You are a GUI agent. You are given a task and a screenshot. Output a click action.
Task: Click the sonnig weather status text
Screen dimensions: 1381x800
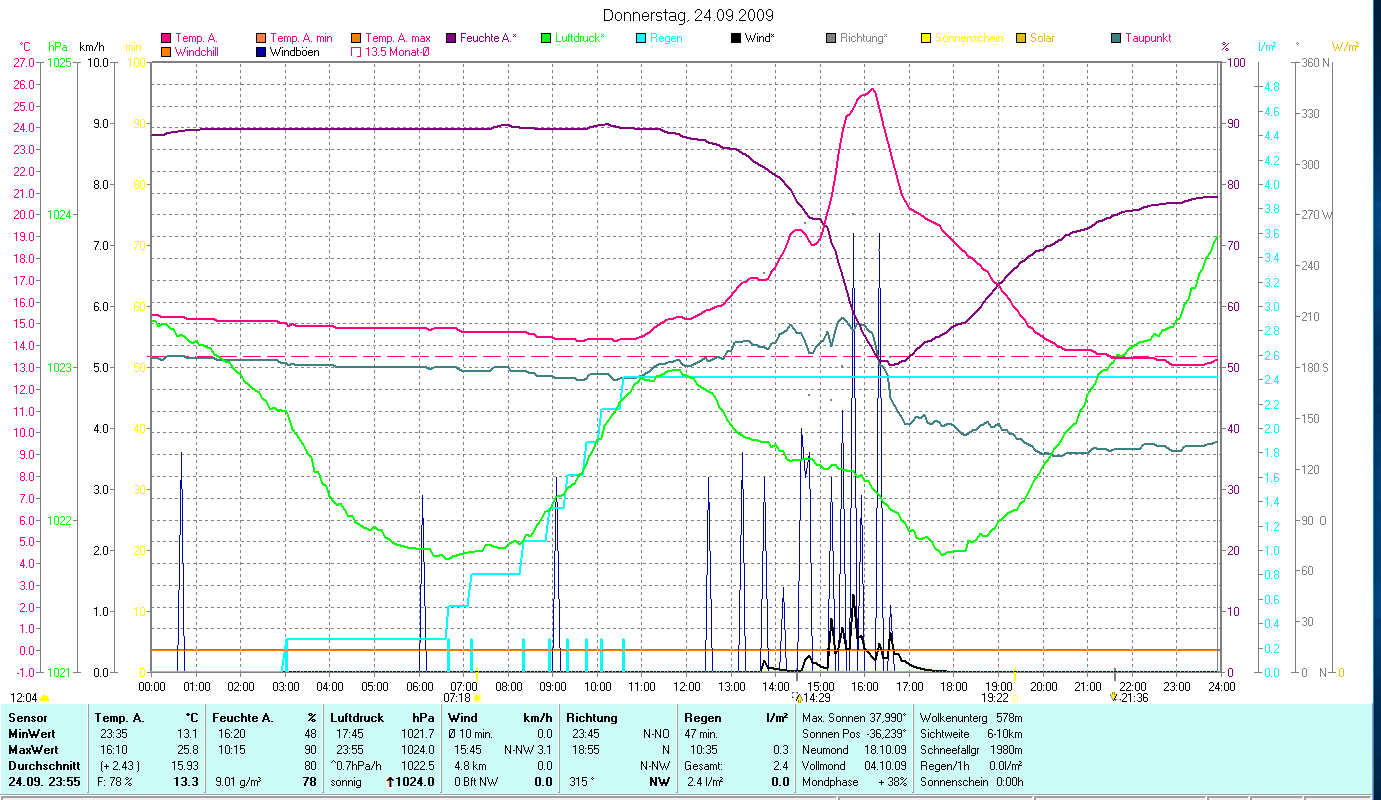pos(347,782)
